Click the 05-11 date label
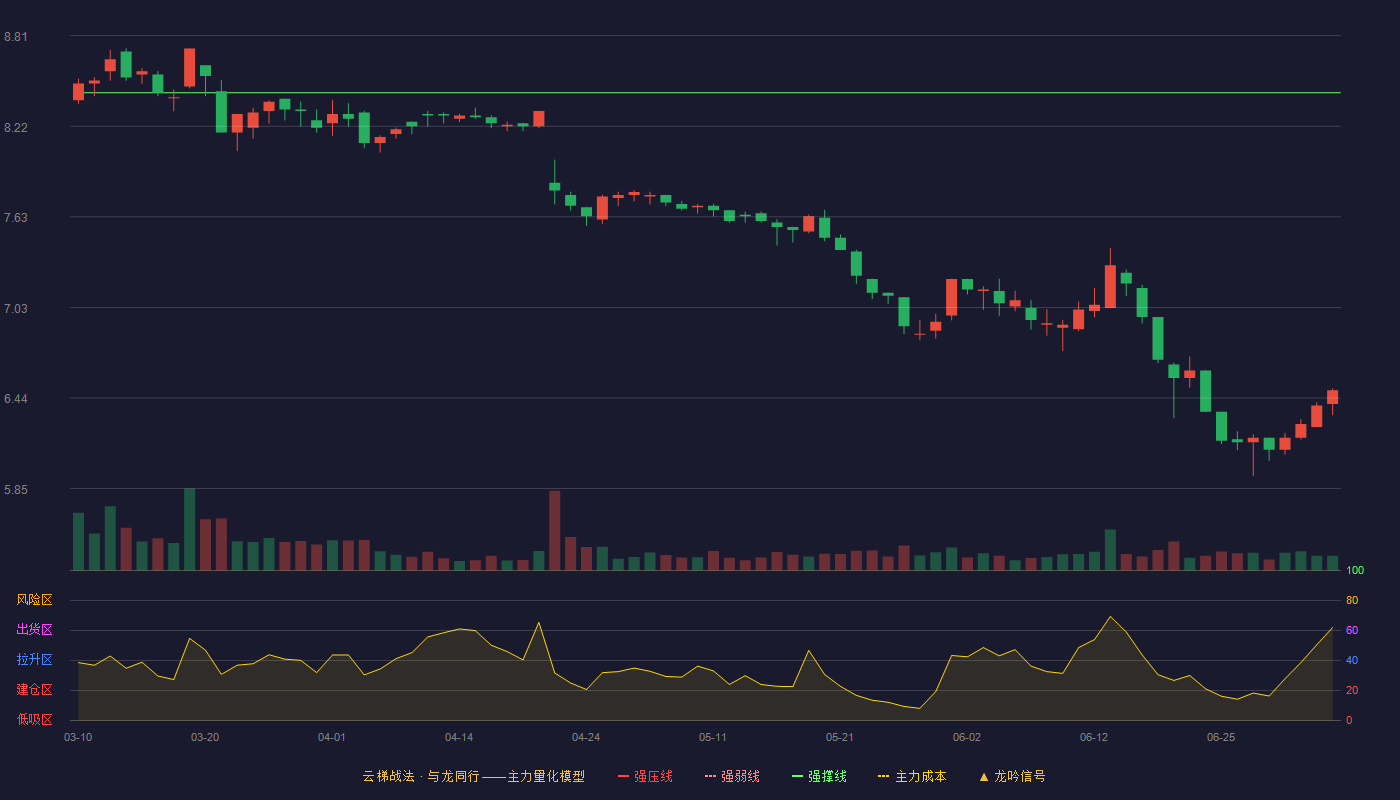Viewport: 1400px width, 800px height. tap(713, 737)
